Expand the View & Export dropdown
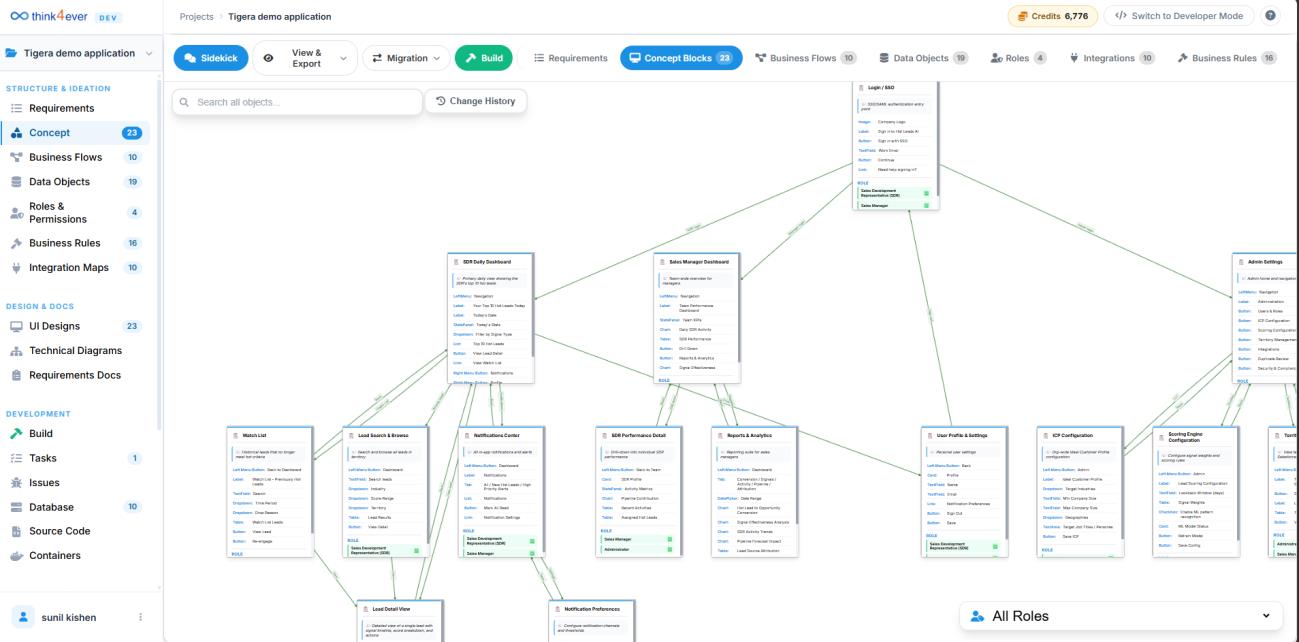Viewport: 1299px width, 642px height. point(304,58)
